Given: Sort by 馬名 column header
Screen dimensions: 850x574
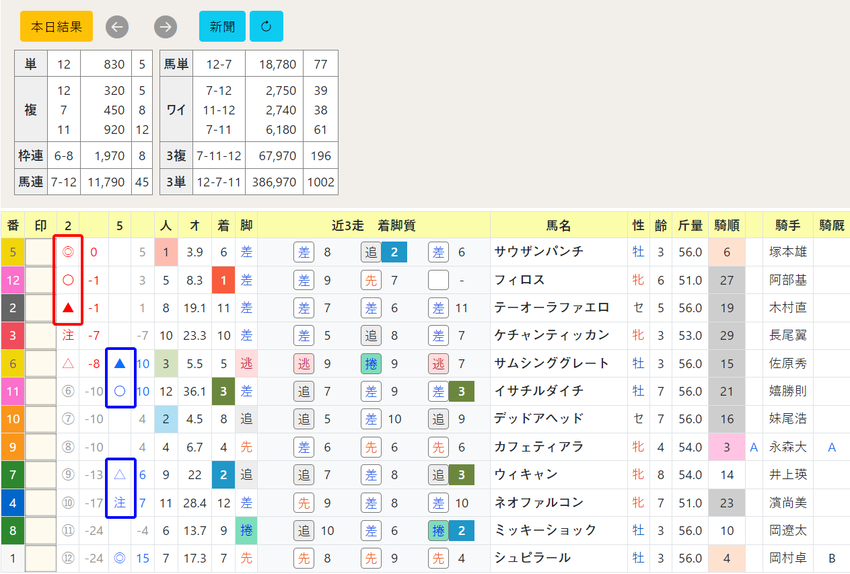Looking at the screenshot, I should (x=559, y=225).
